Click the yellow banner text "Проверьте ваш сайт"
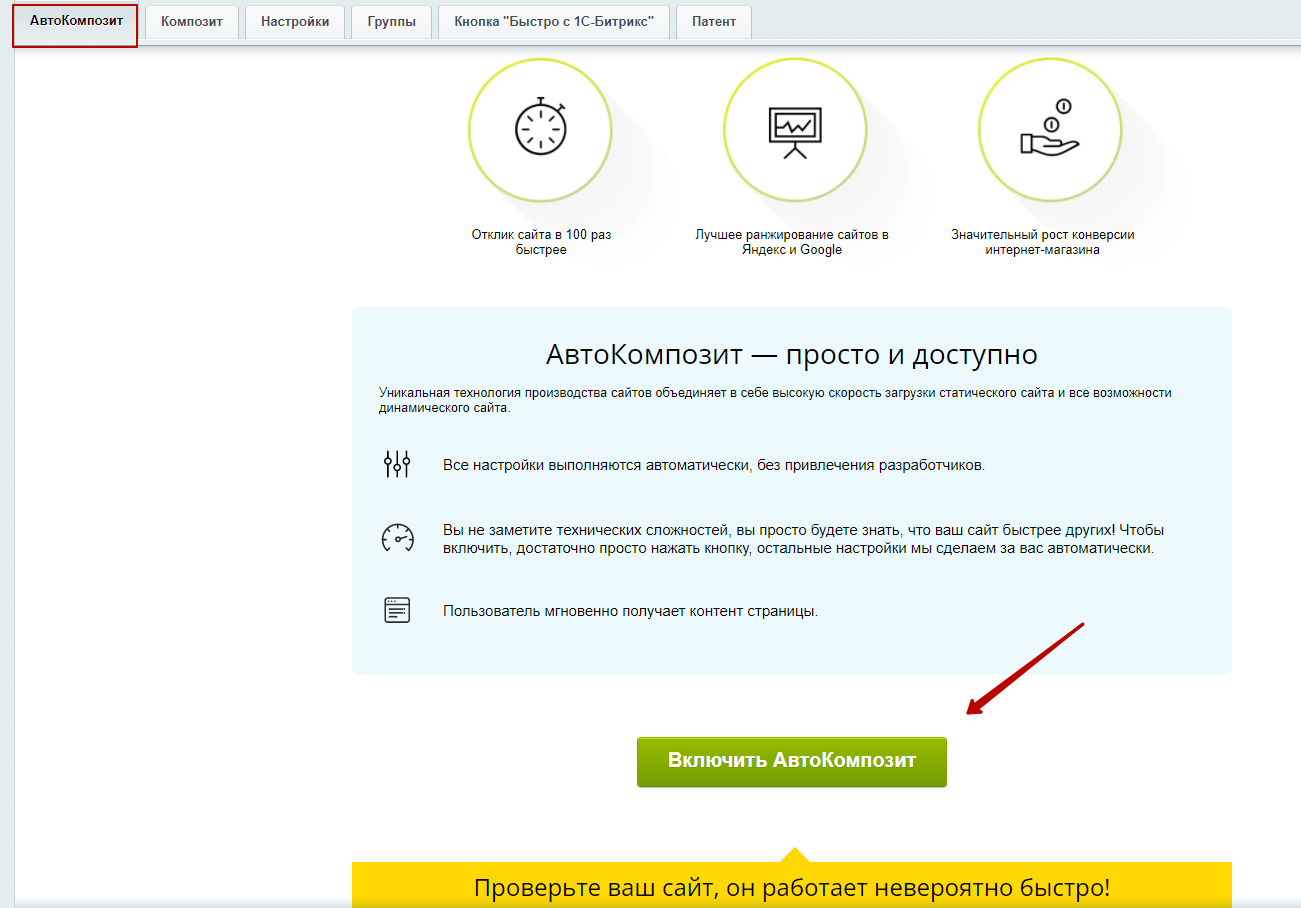1301x908 pixels. 791,888
